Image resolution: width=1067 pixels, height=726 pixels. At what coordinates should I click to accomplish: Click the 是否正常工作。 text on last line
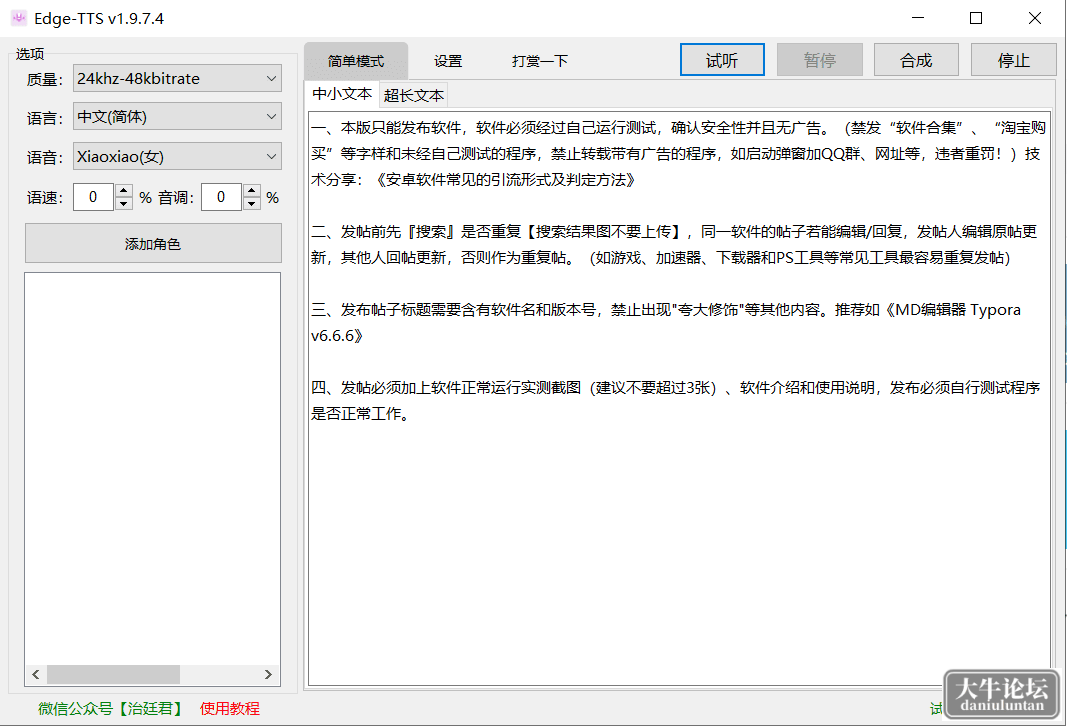click(361, 414)
